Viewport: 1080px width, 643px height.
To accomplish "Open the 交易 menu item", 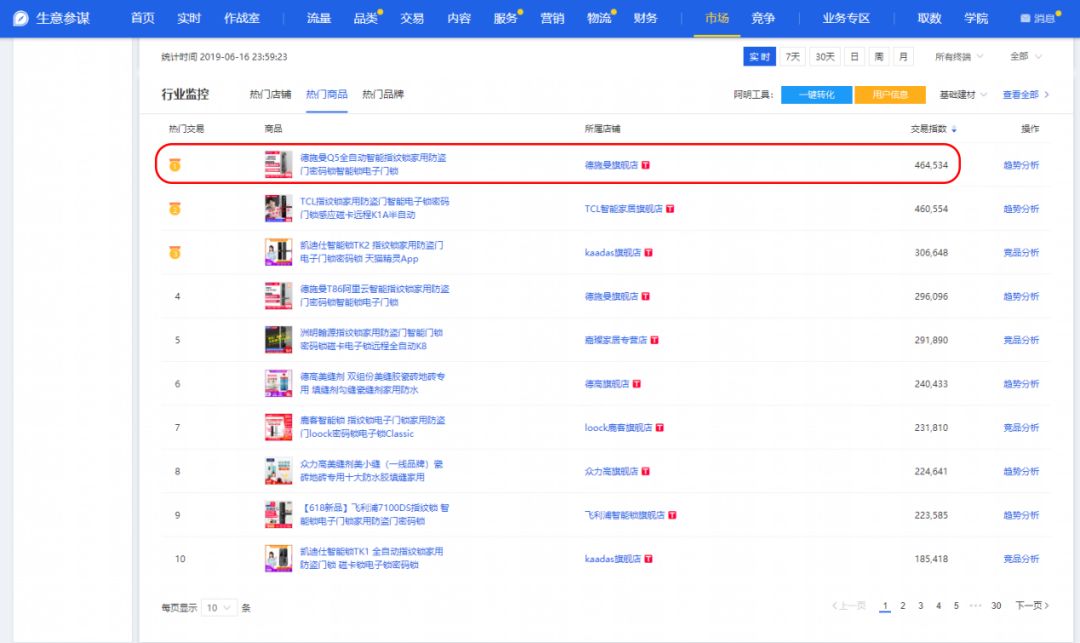I will pos(412,19).
